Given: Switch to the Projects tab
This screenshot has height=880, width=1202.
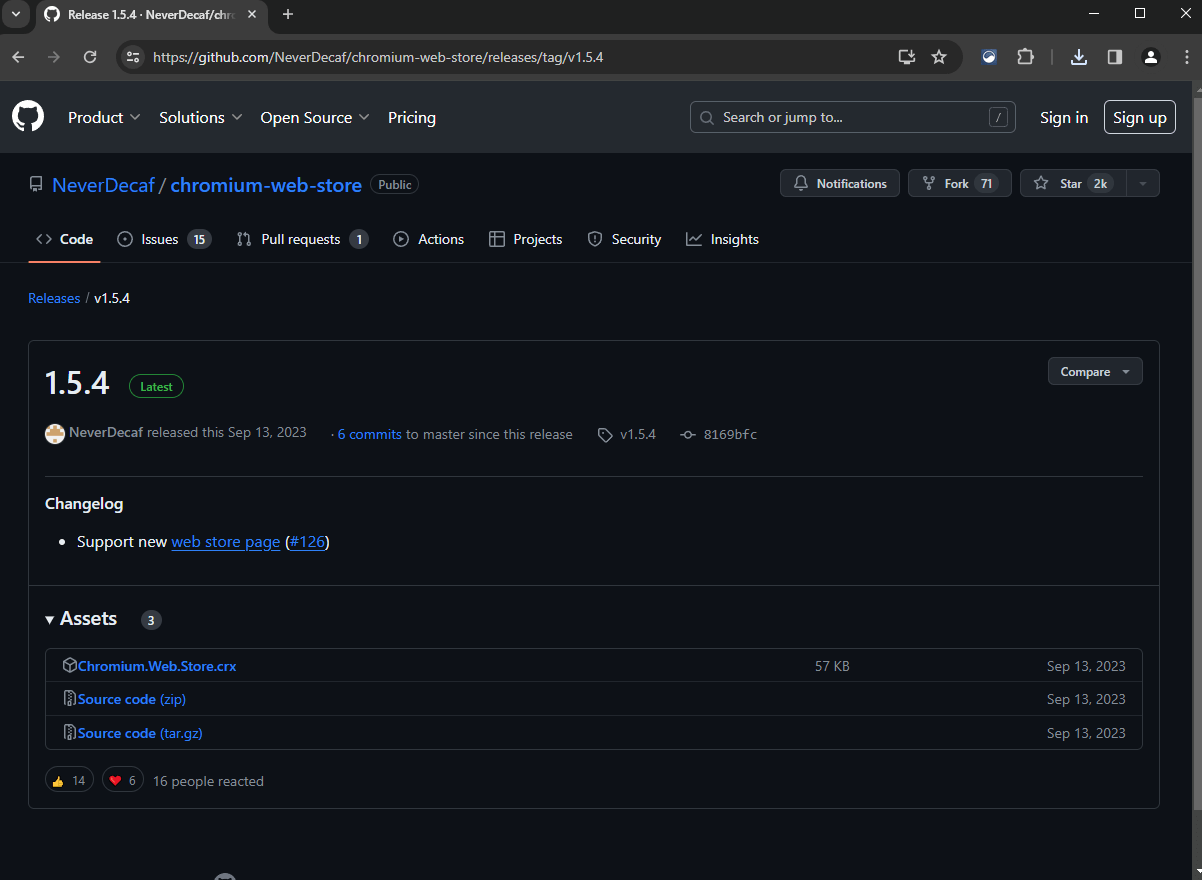Looking at the screenshot, I should 525,240.
